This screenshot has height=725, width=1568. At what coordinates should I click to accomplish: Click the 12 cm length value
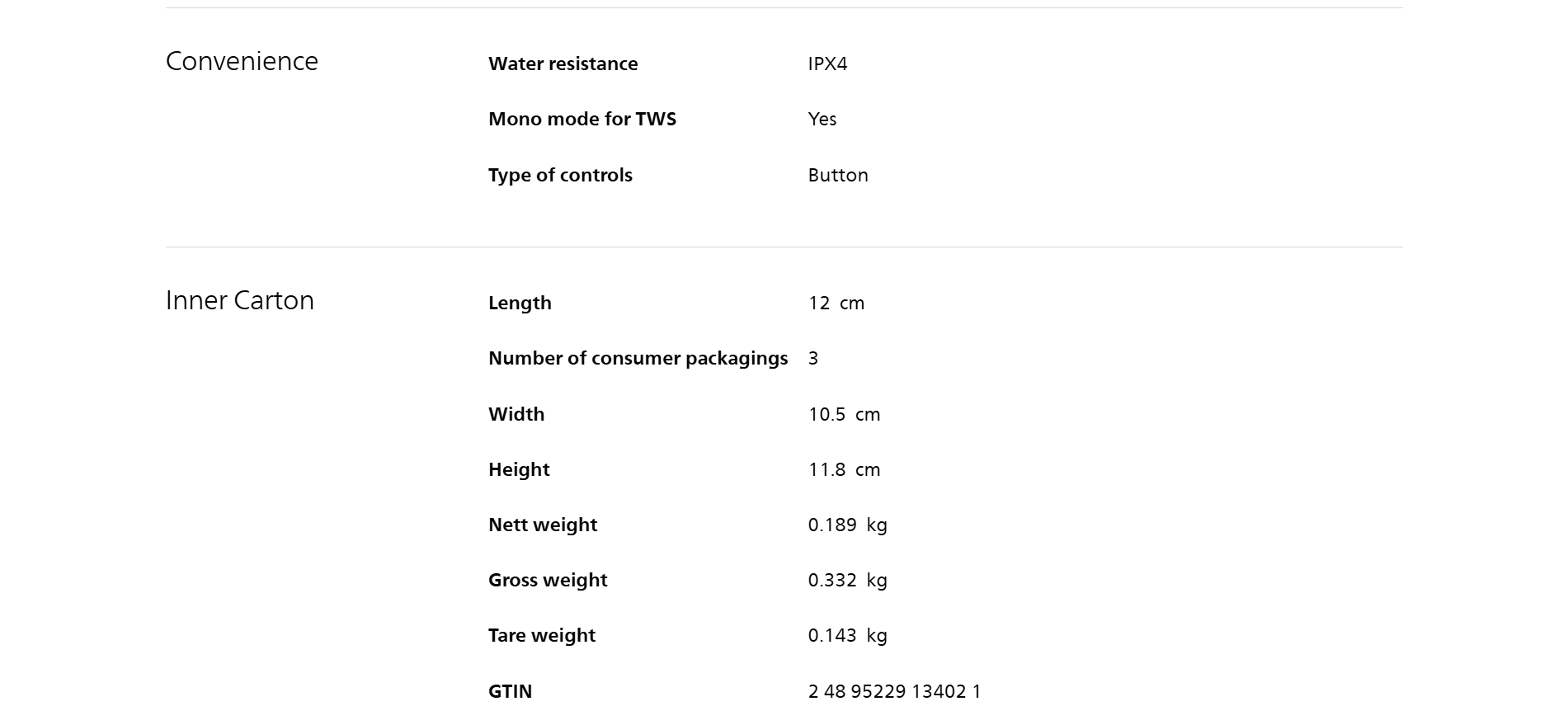[x=836, y=304]
